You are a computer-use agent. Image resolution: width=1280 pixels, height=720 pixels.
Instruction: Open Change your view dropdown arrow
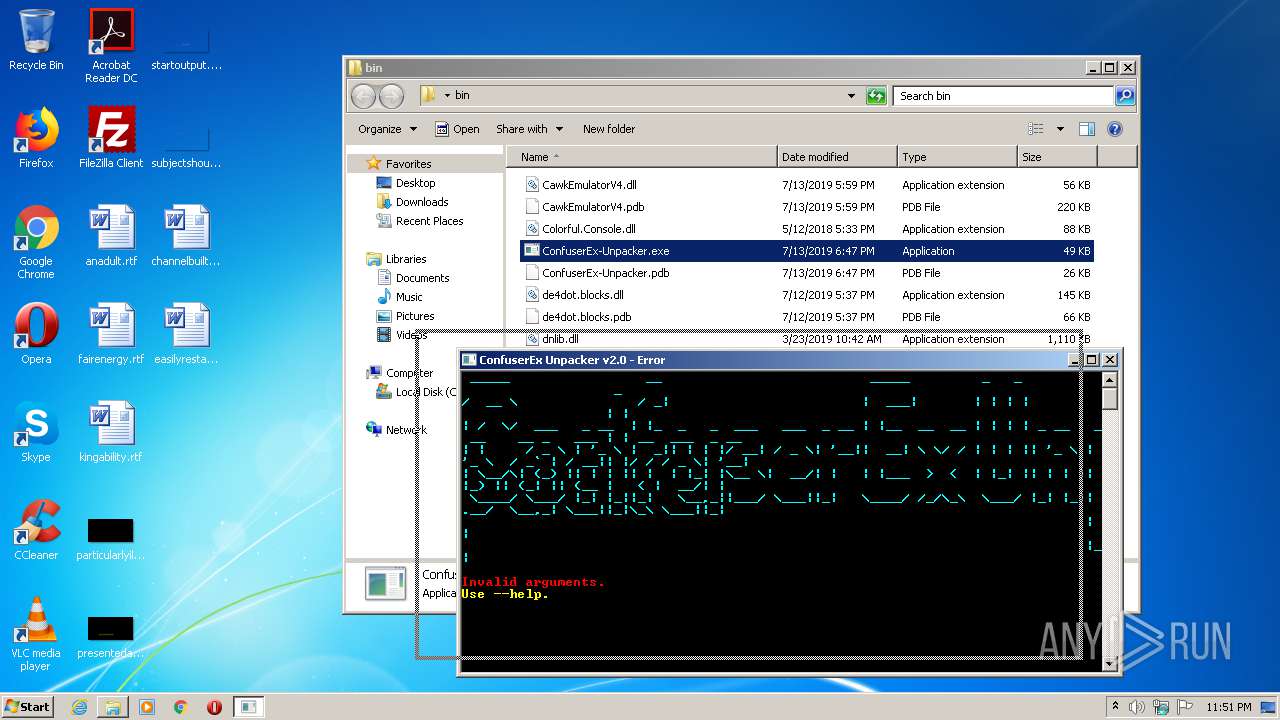coord(1061,129)
